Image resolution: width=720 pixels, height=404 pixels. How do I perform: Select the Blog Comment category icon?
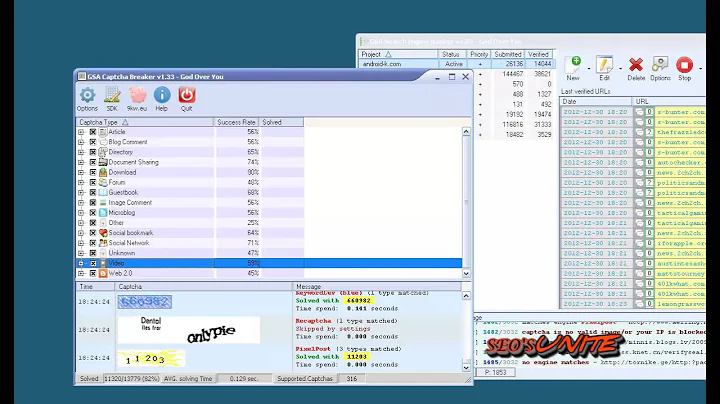click(x=103, y=142)
